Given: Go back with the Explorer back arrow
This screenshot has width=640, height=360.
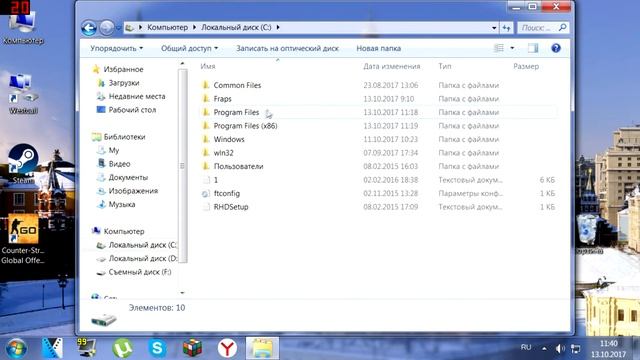Looking at the screenshot, I should [89, 28].
